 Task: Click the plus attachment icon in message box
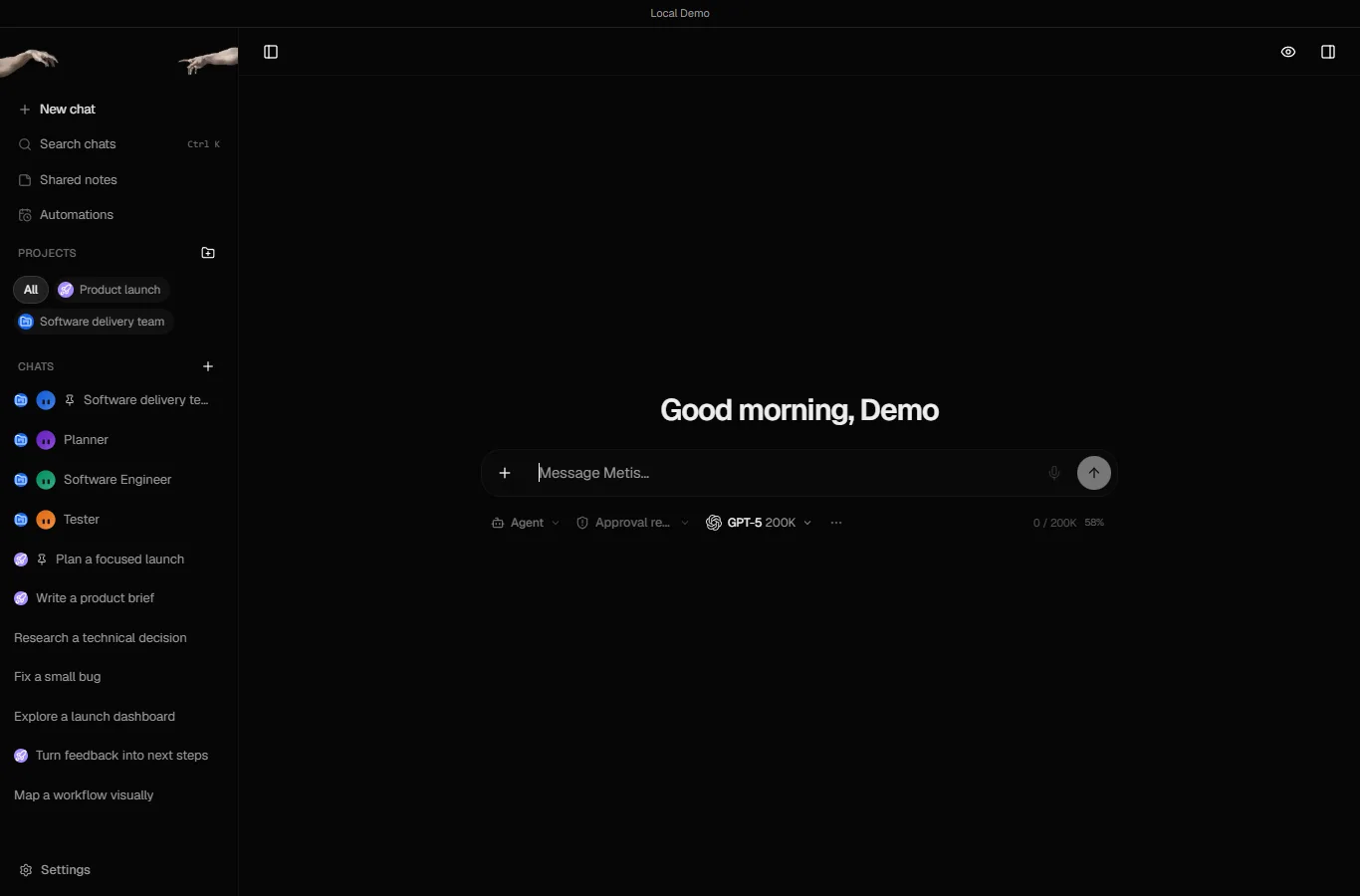pyautogui.click(x=505, y=473)
